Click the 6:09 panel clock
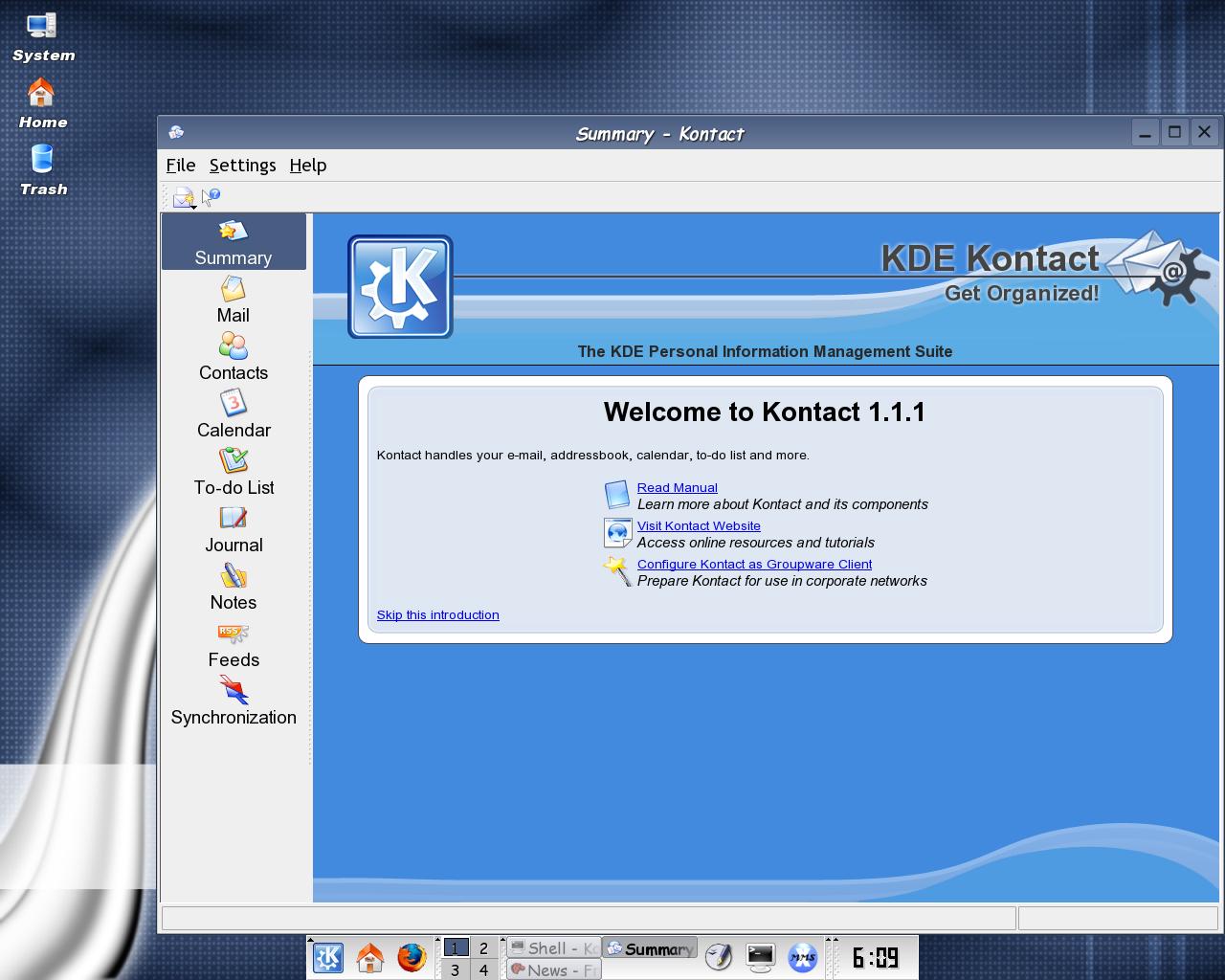 click(x=876, y=957)
